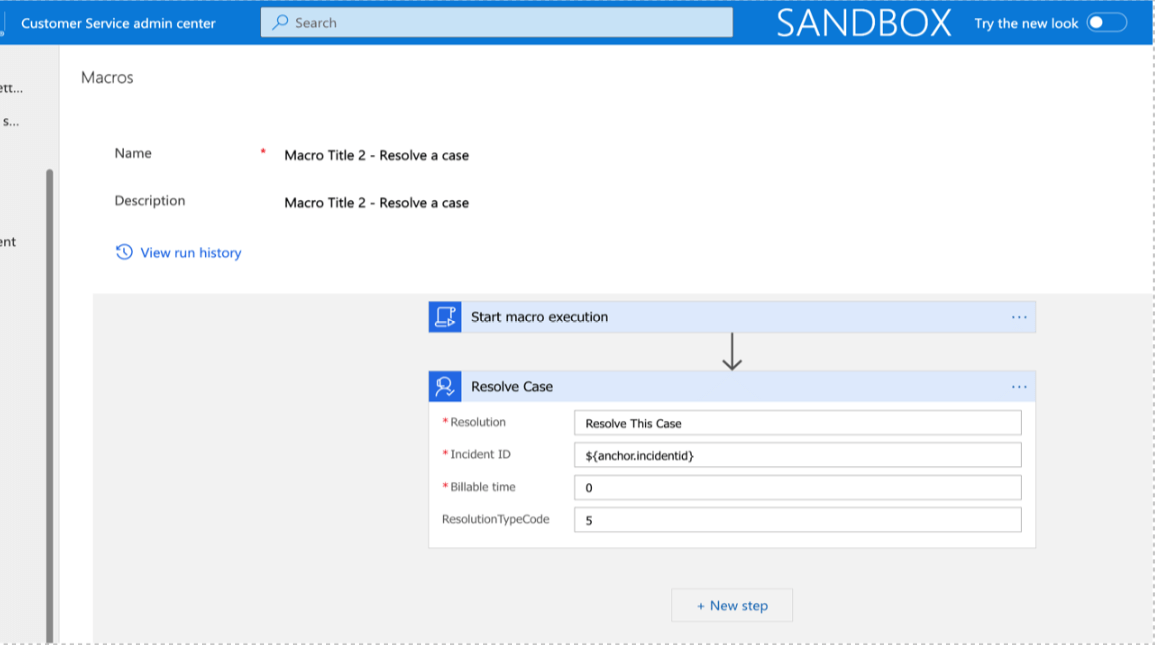The height and width of the screenshot is (645, 1155).
Task: Toggle the Try the new look switch
Action: [x=1106, y=23]
